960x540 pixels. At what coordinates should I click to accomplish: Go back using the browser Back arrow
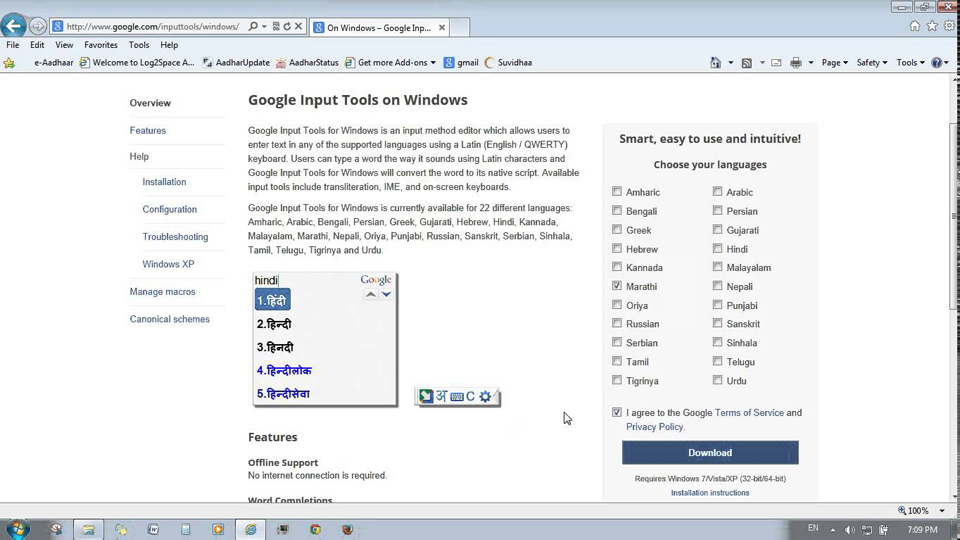click(x=13, y=26)
